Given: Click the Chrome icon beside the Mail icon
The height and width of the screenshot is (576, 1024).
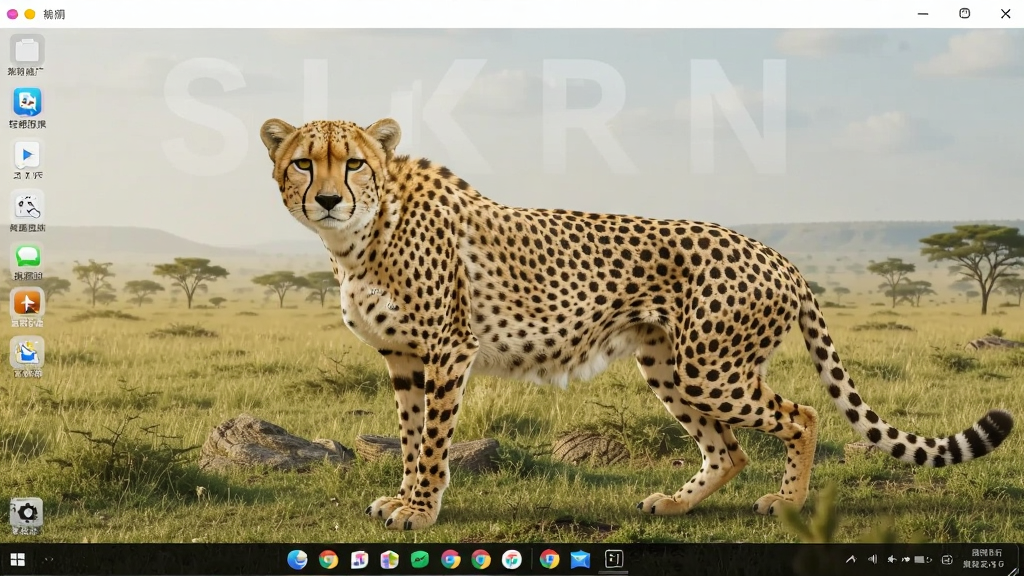Looking at the screenshot, I should [x=549, y=560].
